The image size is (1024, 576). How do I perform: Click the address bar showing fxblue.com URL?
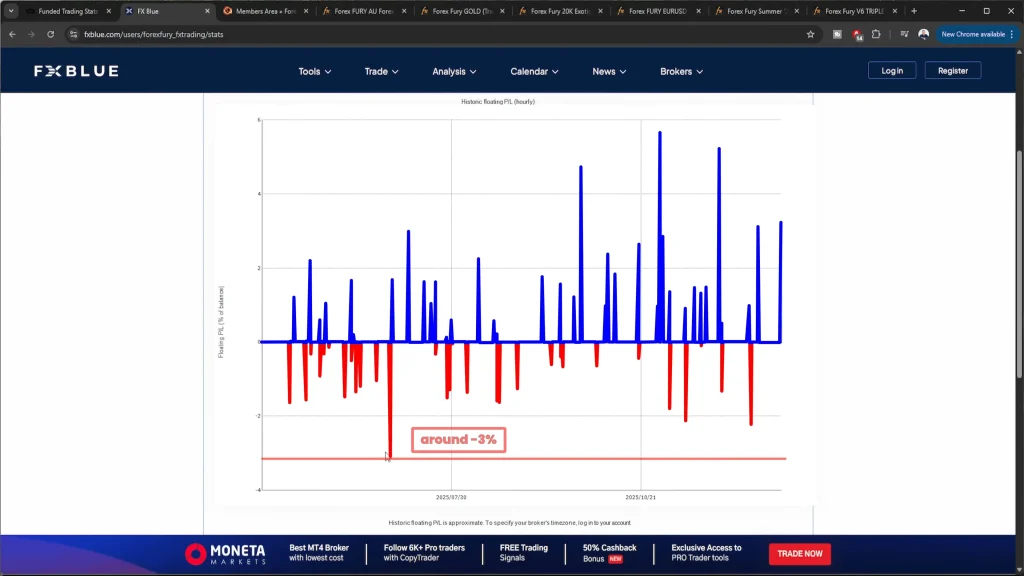[x=400, y=34]
